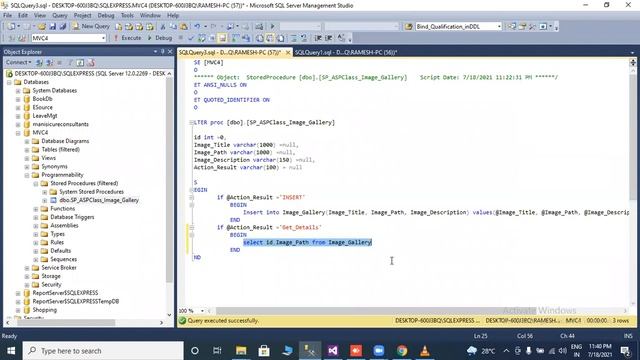Open VLC media player from taskbar
640x360 pixels.
click(425, 351)
